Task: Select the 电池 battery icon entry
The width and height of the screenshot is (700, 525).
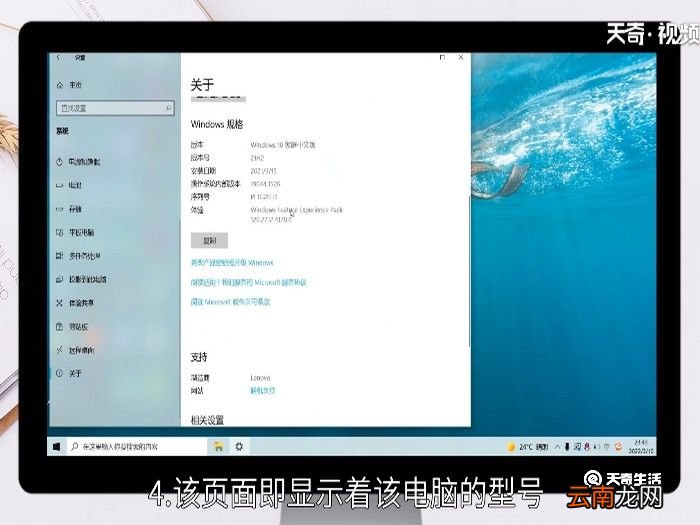Action: click(x=59, y=185)
